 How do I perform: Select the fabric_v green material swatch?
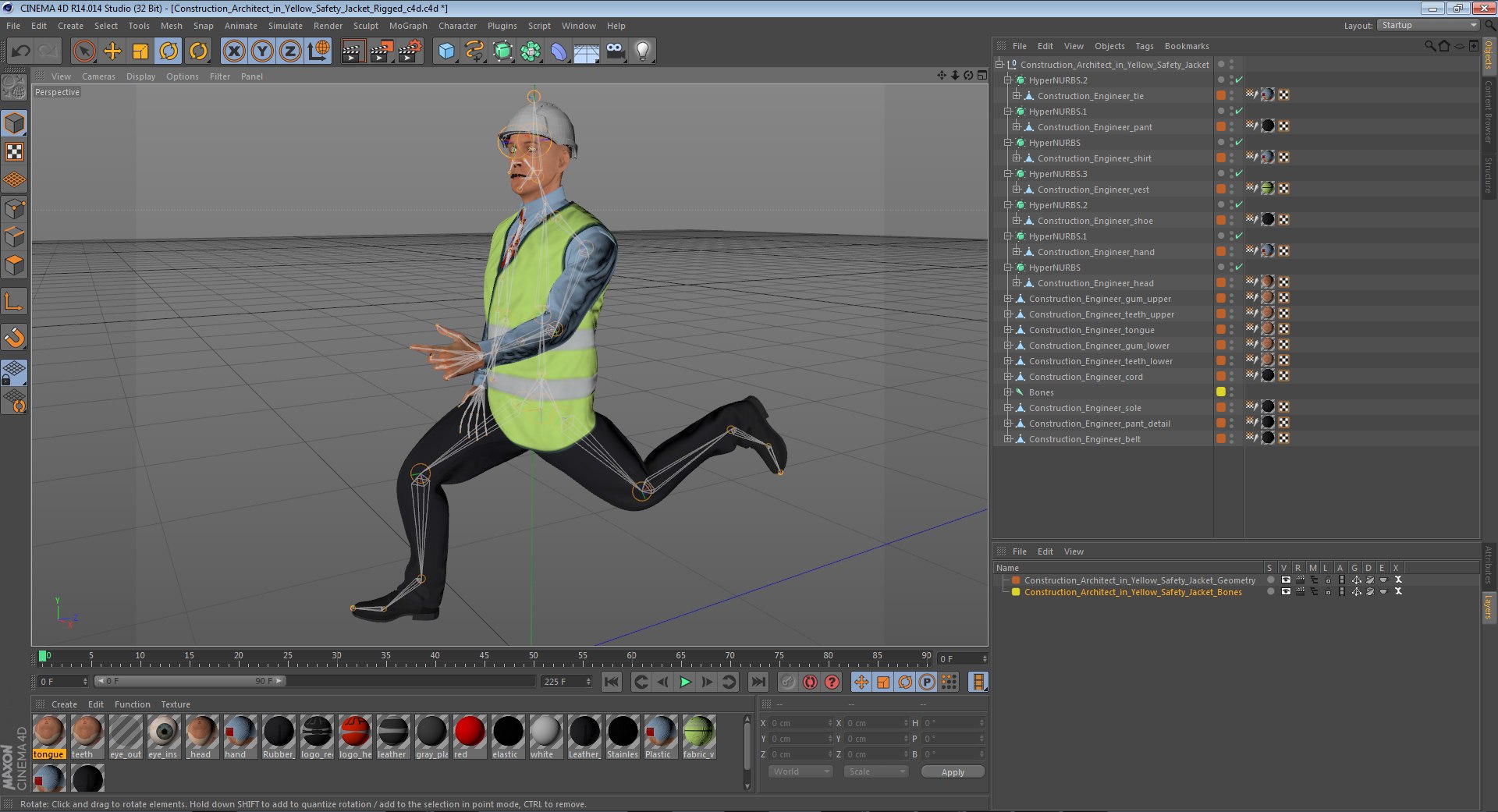pyautogui.click(x=698, y=736)
